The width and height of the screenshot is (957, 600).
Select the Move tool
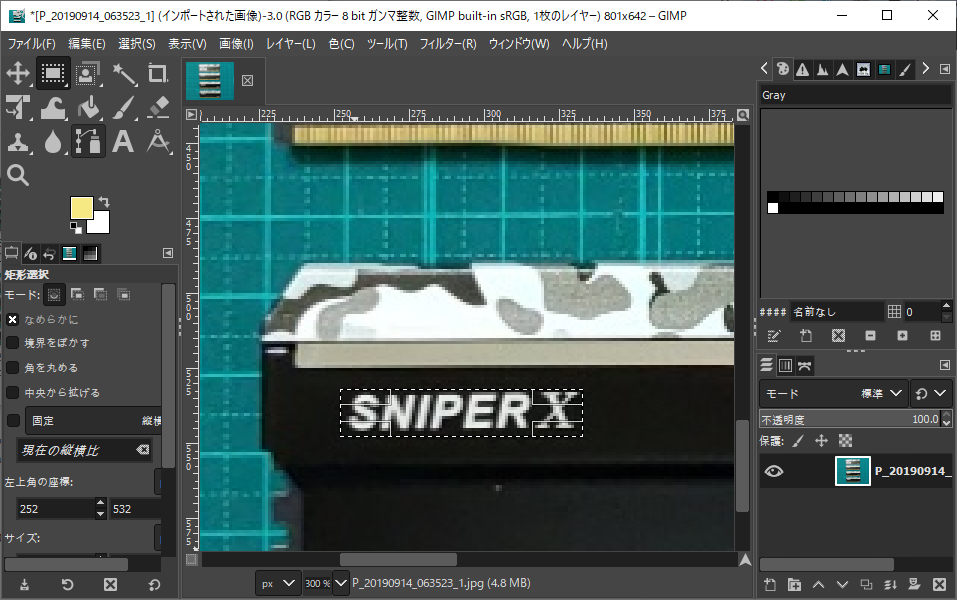[18, 73]
